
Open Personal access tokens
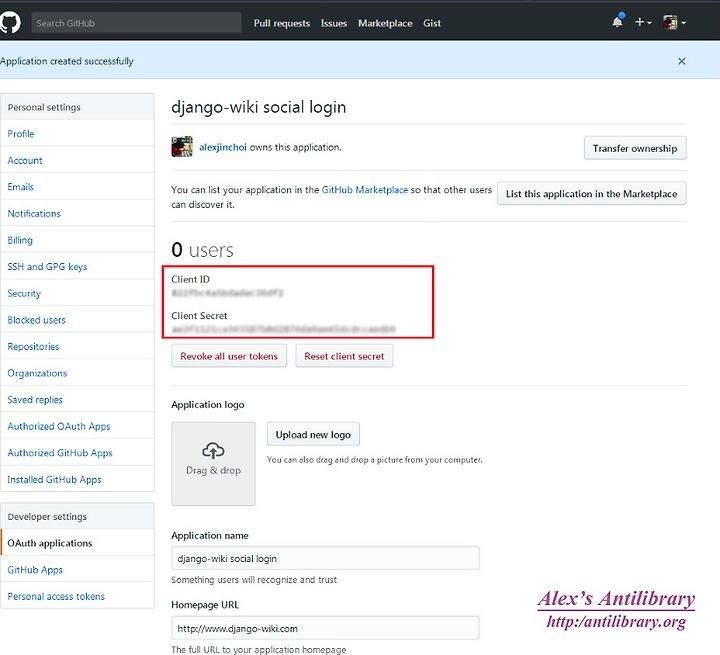click(77, 596)
